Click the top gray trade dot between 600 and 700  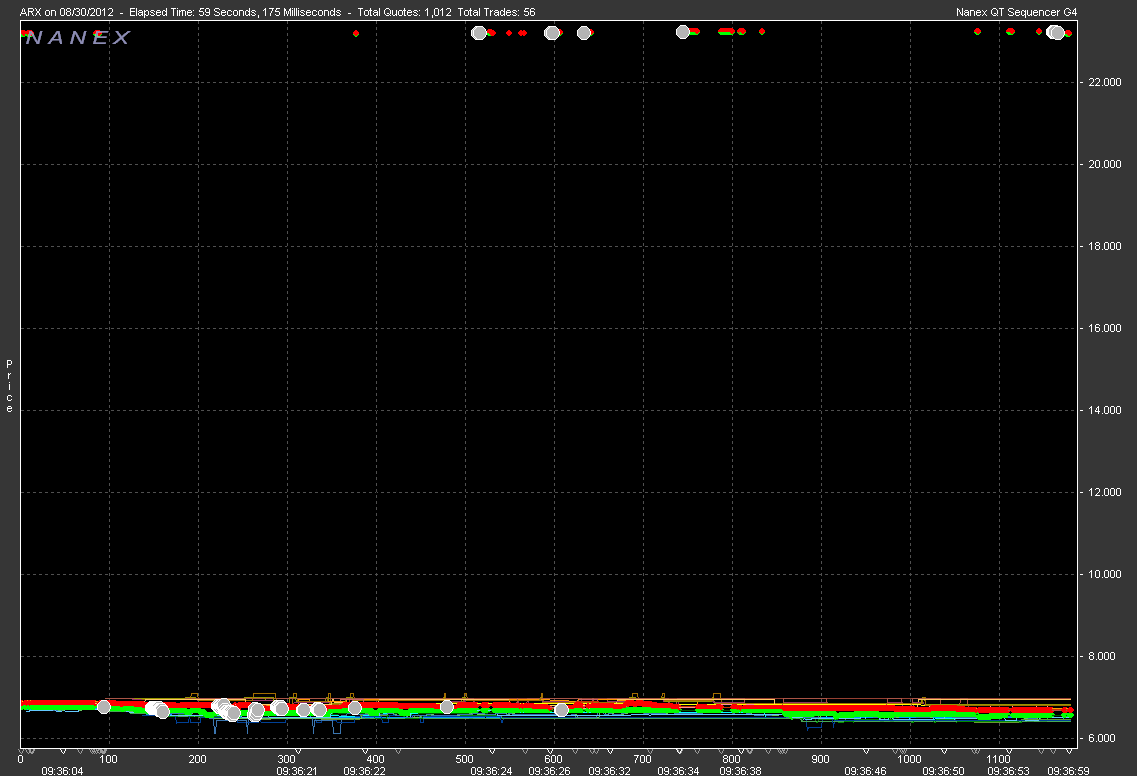584,33
